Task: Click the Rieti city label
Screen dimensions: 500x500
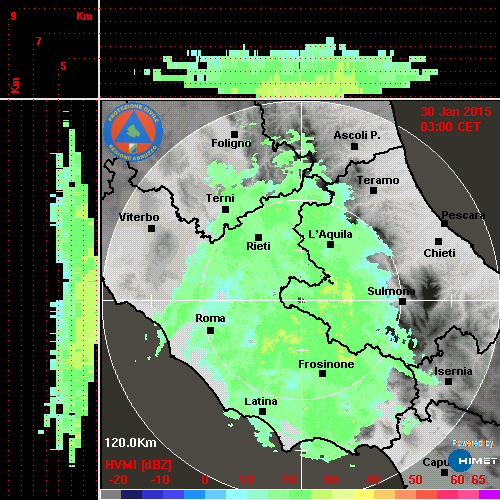Action: tap(258, 246)
